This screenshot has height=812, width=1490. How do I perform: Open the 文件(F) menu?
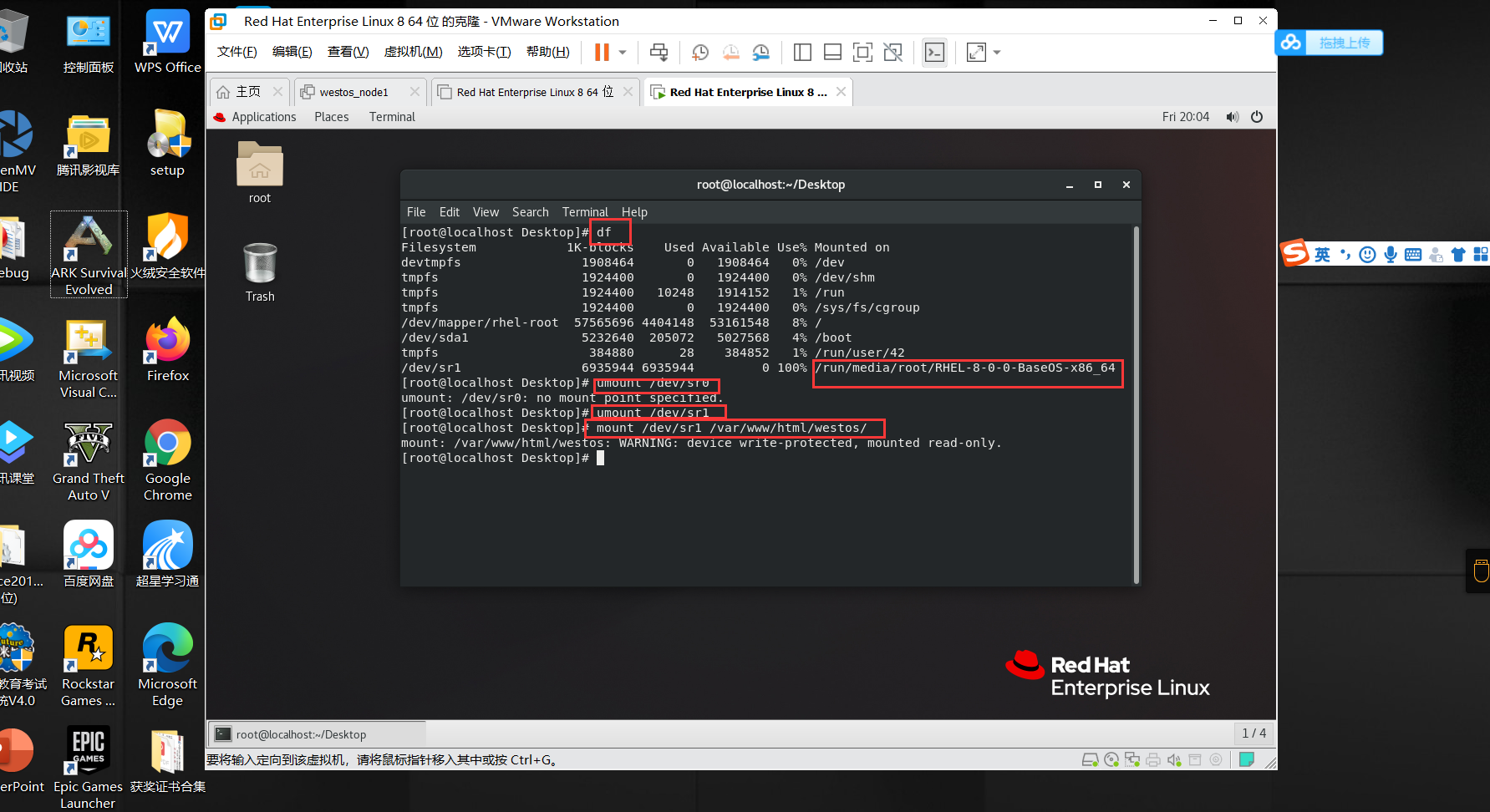point(236,52)
